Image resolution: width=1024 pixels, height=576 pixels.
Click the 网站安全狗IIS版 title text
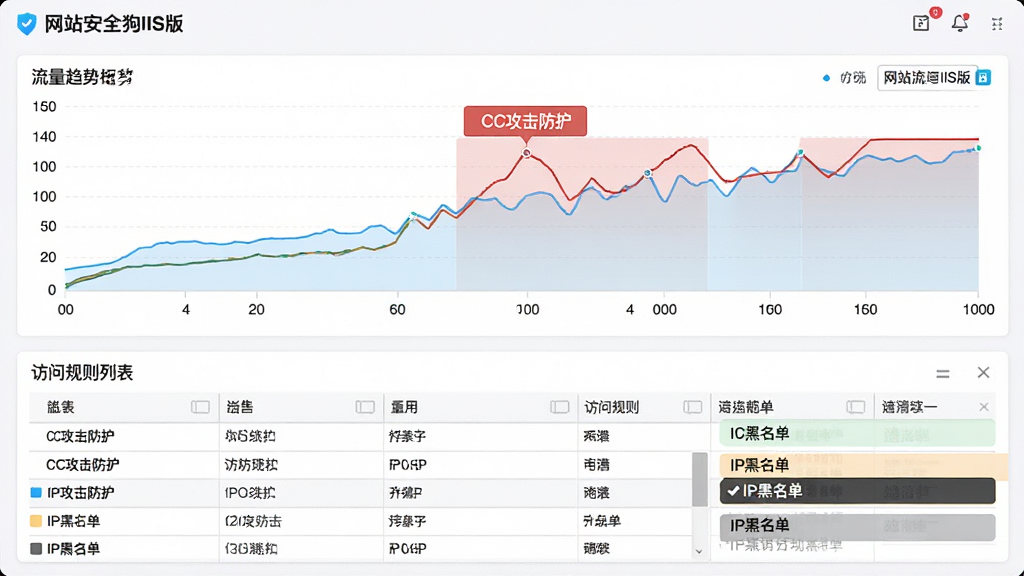coord(114,24)
